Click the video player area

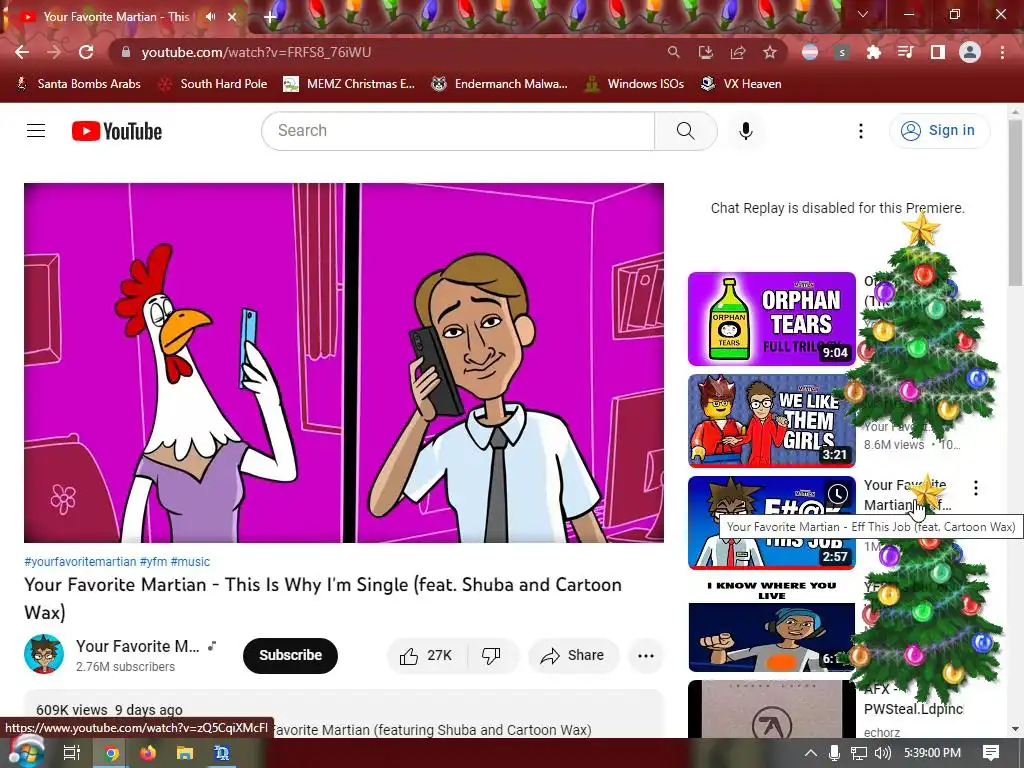coord(344,362)
